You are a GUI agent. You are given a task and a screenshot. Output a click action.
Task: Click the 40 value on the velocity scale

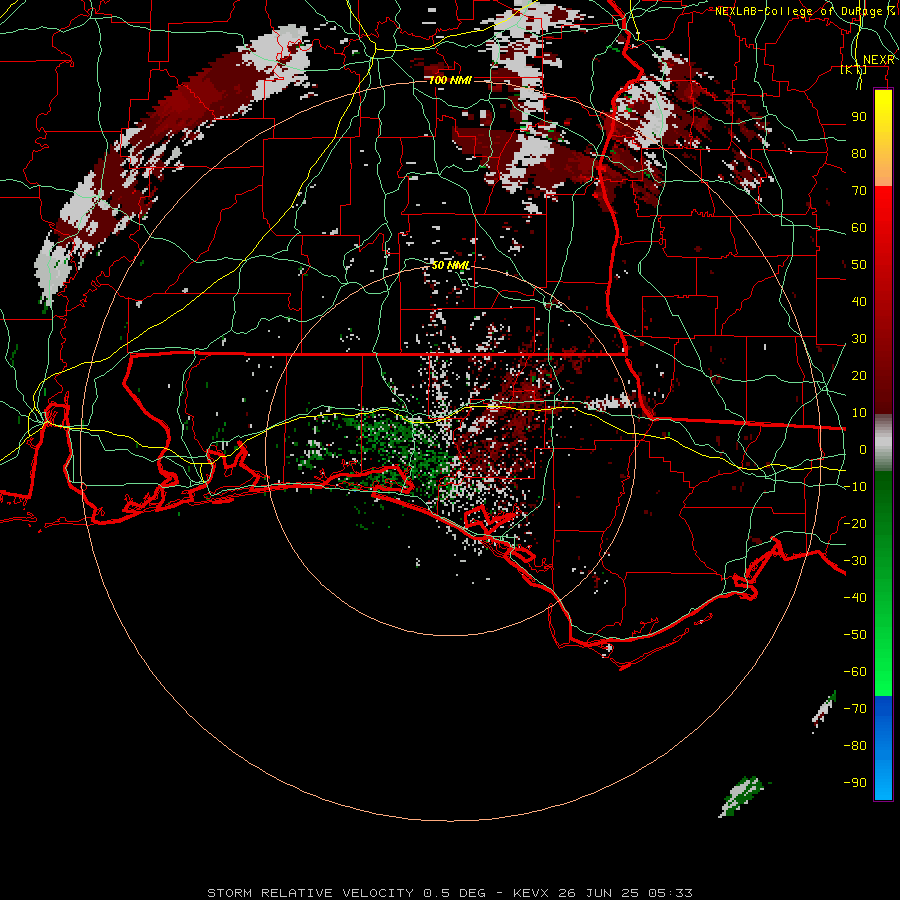tap(859, 302)
